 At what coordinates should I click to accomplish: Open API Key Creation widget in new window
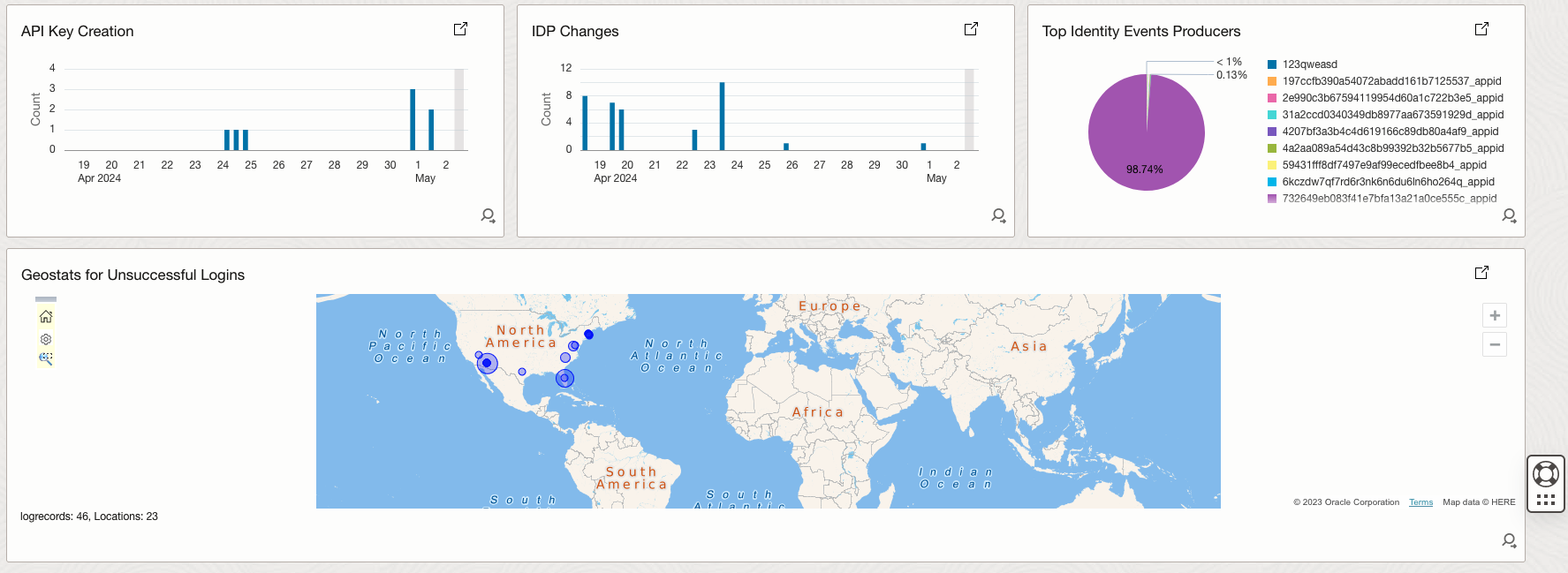pyautogui.click(x=460, y=29)
